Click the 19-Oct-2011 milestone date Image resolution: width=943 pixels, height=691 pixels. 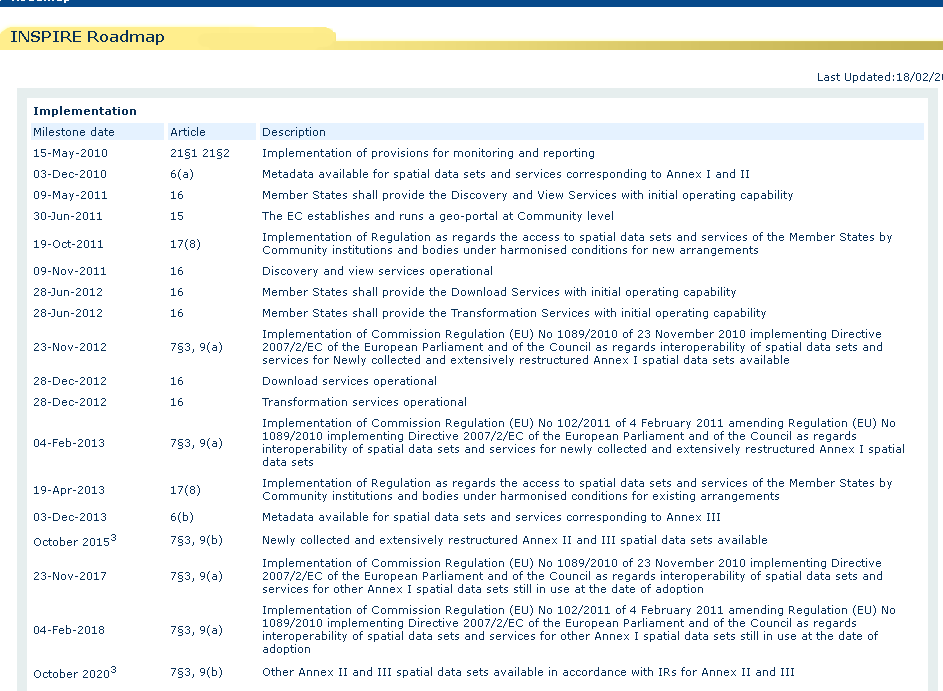pyautogui.click(x=69, y=244)
